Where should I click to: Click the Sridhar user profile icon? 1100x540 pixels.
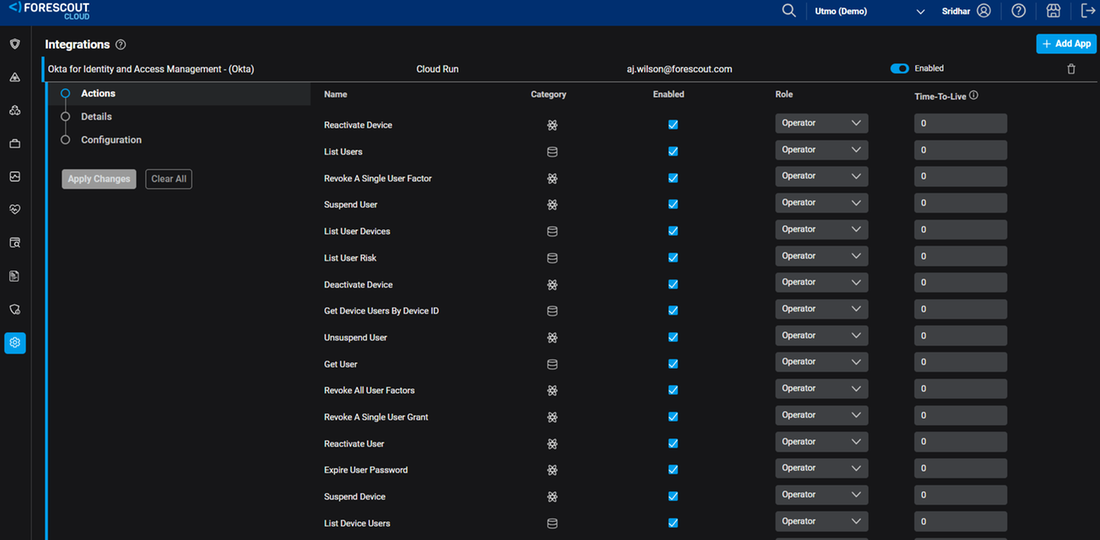click(x=984, y=11)
